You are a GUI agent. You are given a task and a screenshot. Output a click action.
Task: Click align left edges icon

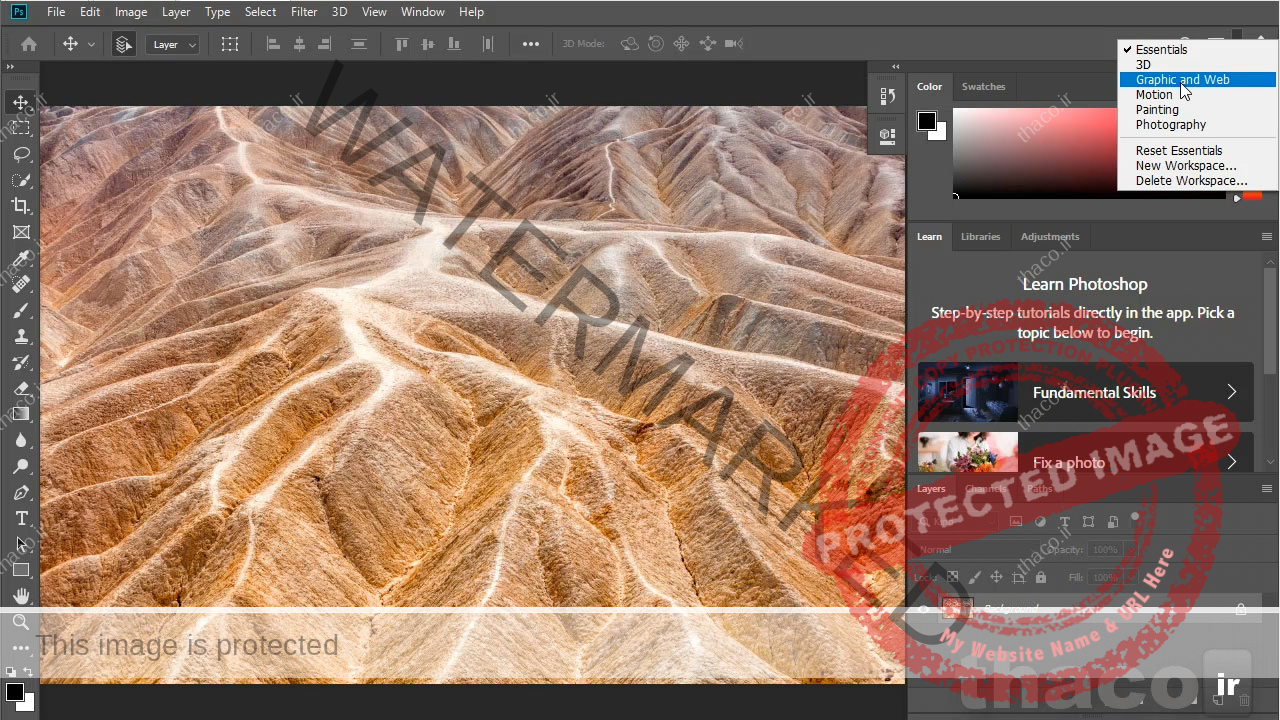click(273, 44)
